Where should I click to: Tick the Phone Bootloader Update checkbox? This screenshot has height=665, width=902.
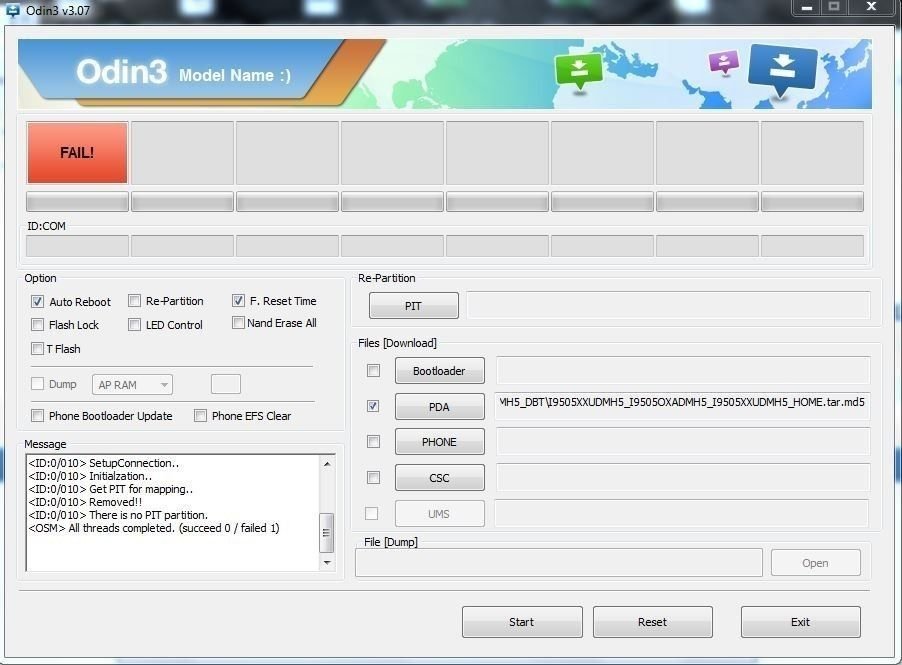coord(37,415)
